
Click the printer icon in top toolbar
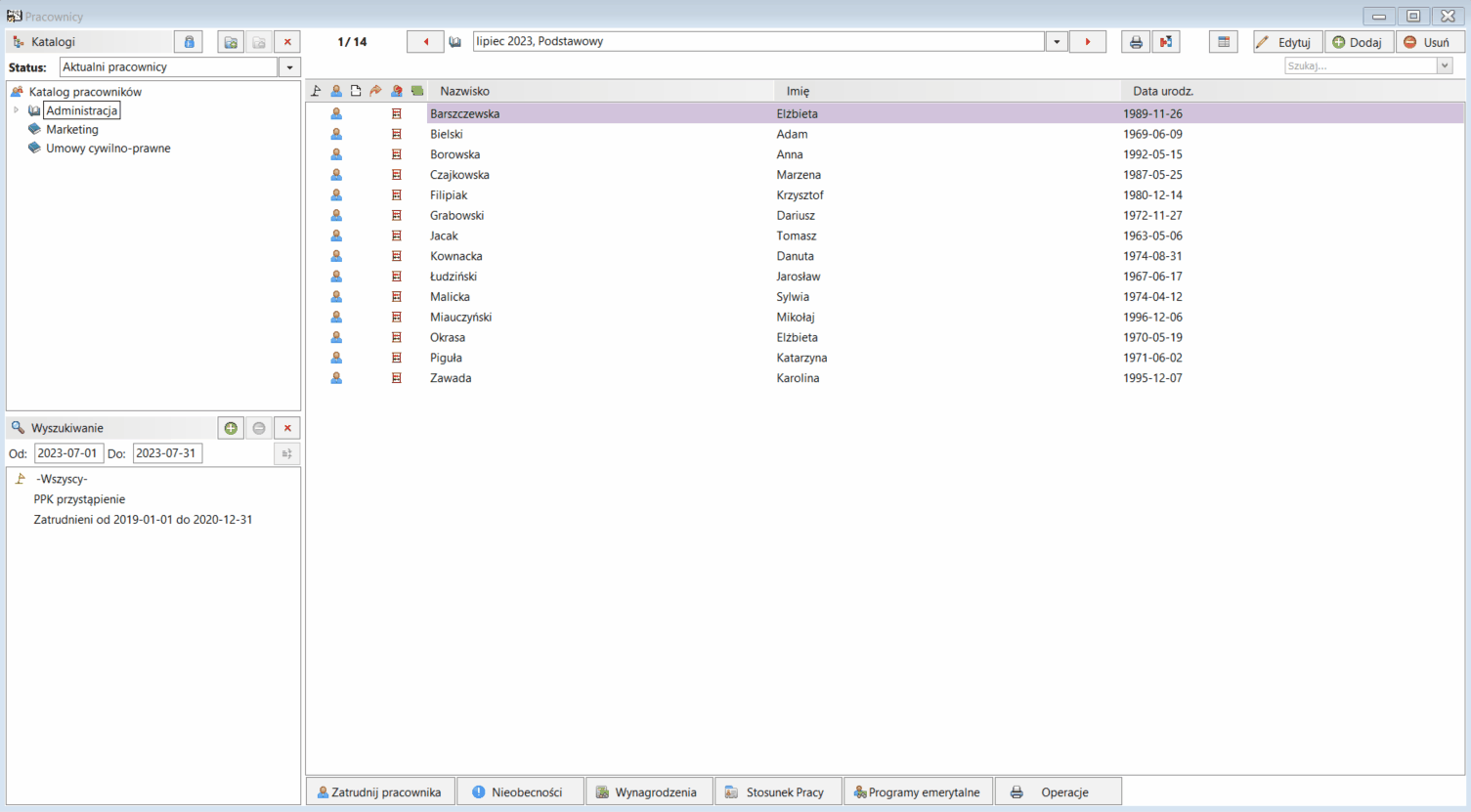tap(1136, 42)
